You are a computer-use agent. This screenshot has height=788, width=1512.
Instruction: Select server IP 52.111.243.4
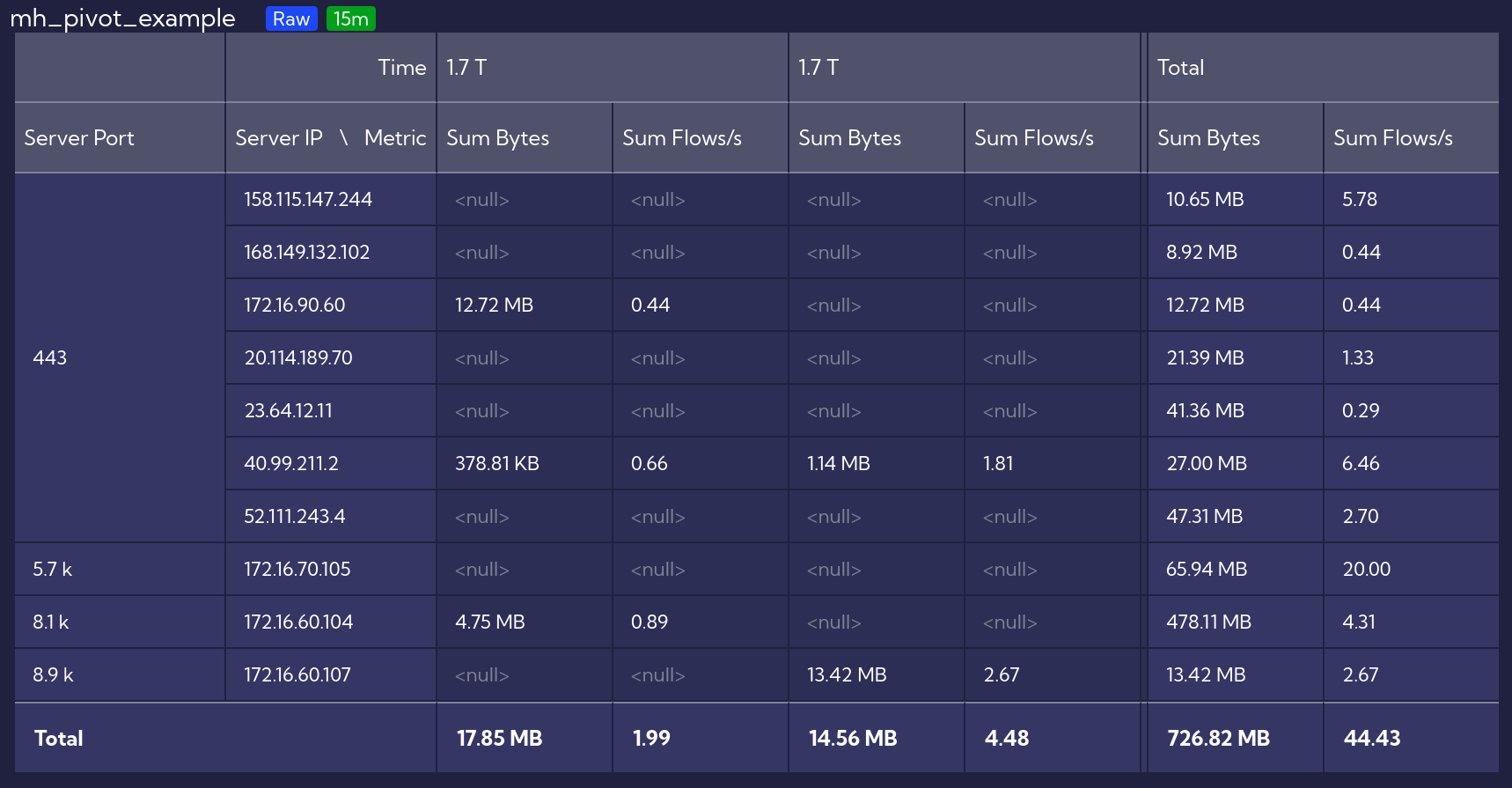point(295,517)
